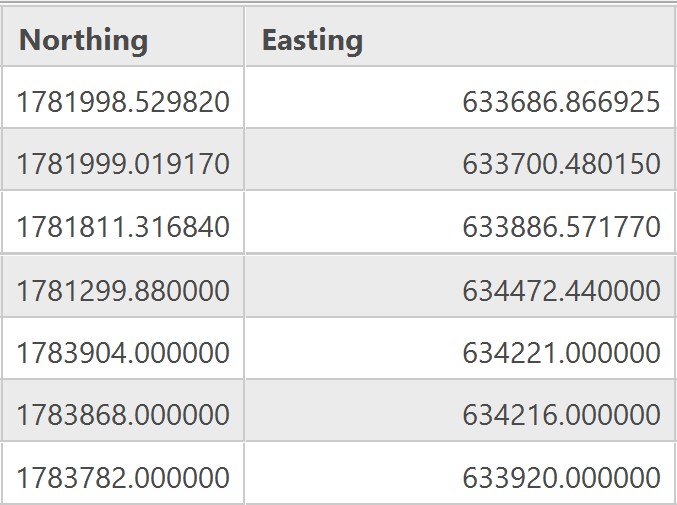Select the Easting cell 633920.000000

(x=460, y=473)
